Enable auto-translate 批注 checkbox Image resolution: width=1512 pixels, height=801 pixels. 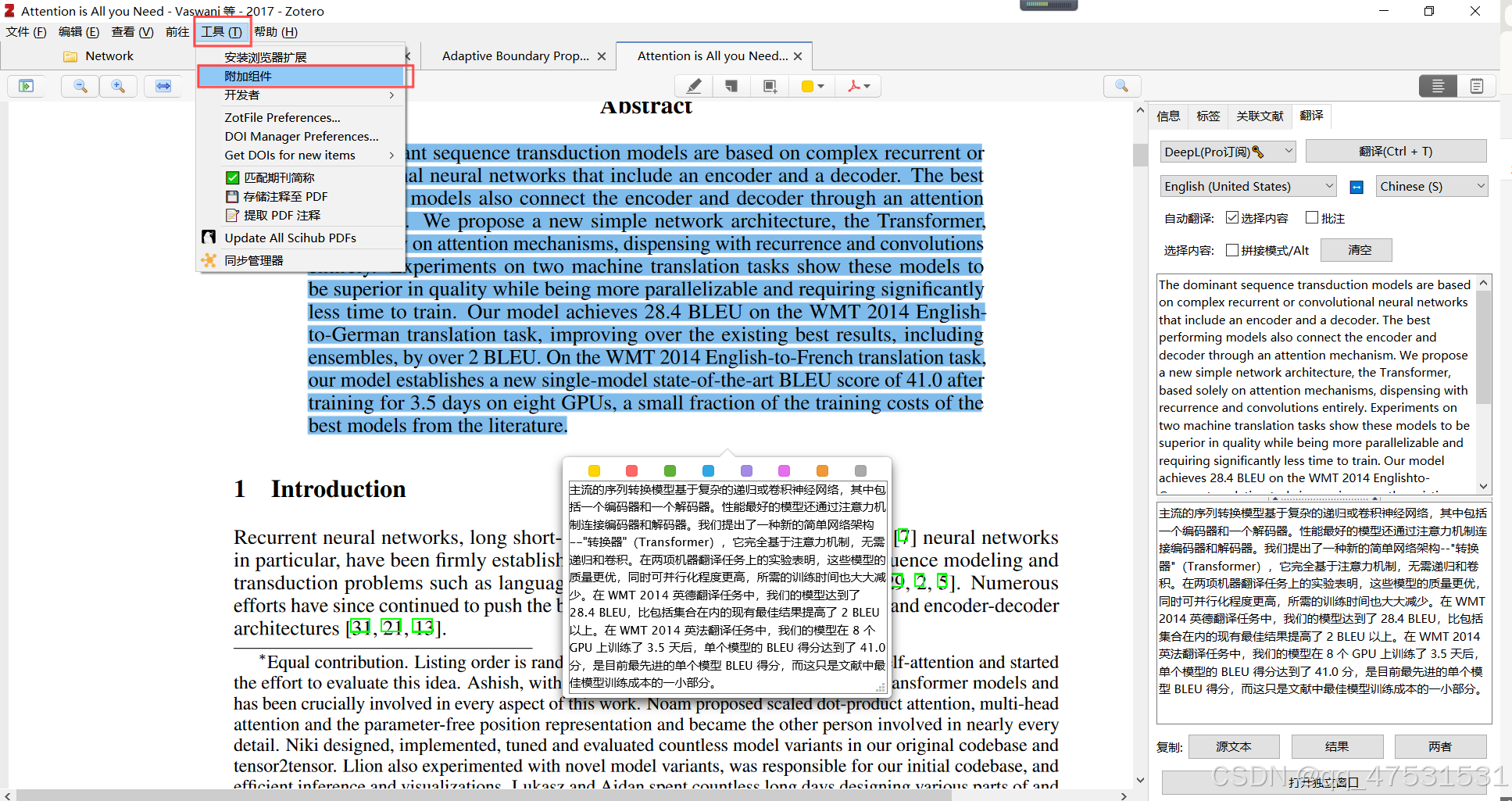pos(1312,218)
